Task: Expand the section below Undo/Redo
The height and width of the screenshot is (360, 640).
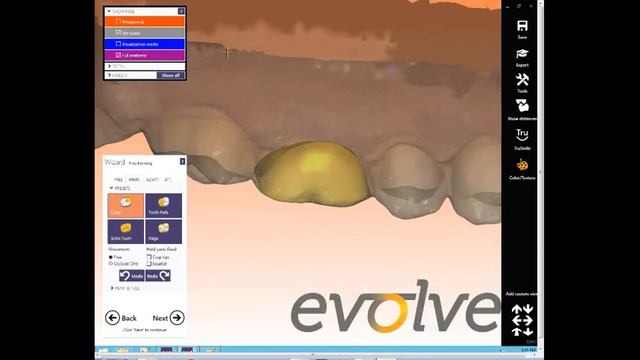Action: (125, 288)
